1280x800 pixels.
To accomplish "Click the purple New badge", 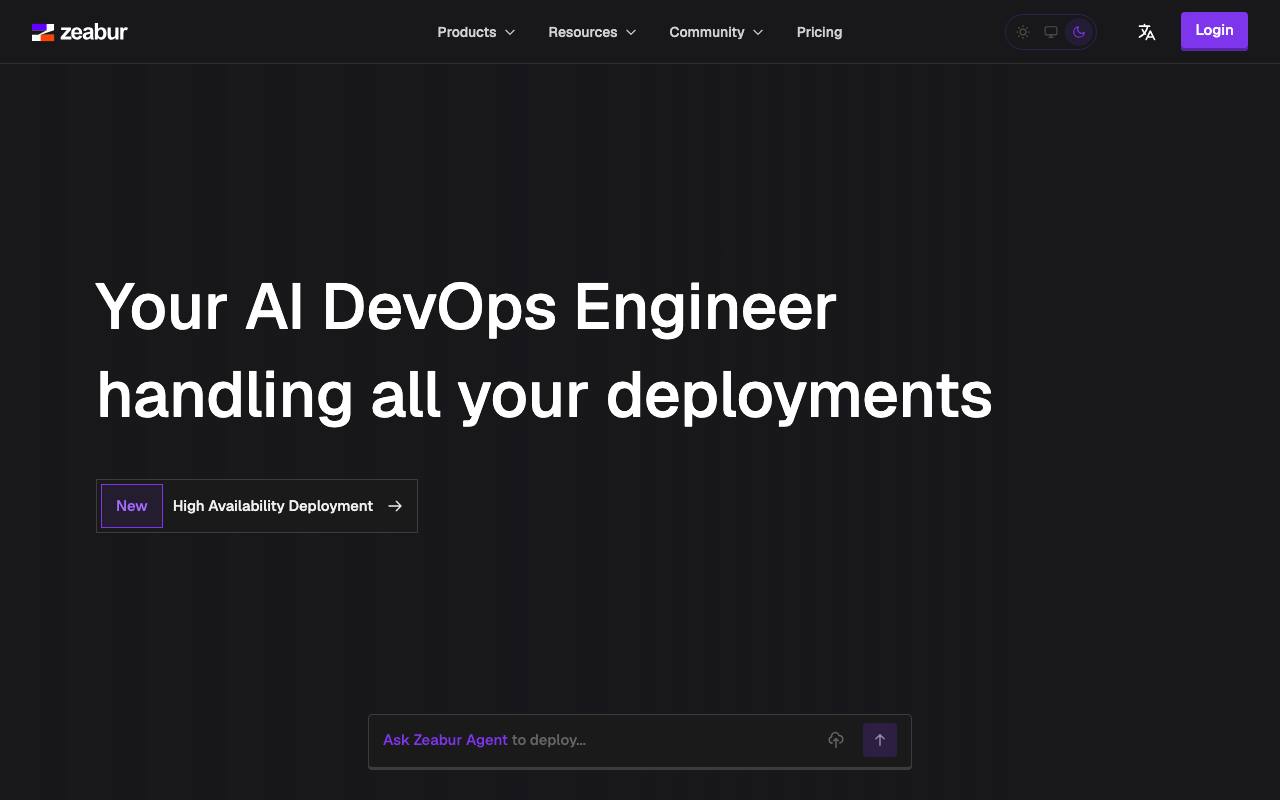I will pyautogui.click(x=132, y=506).
